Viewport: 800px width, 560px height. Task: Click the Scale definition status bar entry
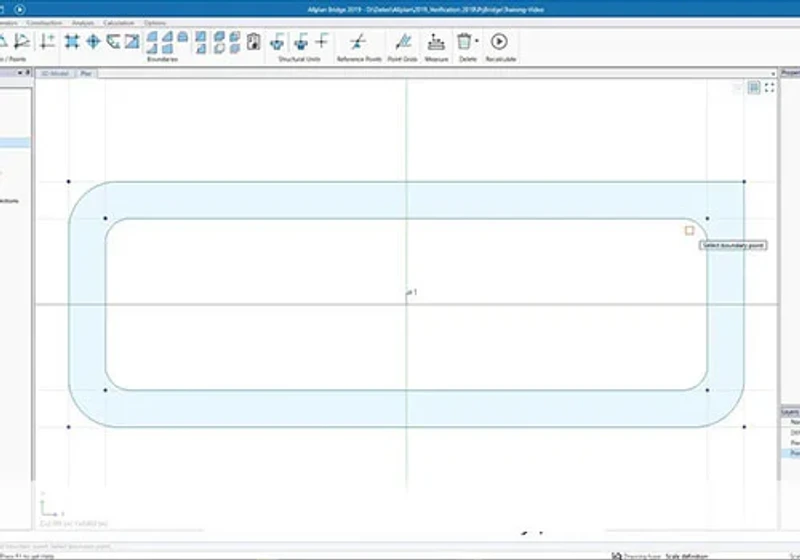coord(687,556)
